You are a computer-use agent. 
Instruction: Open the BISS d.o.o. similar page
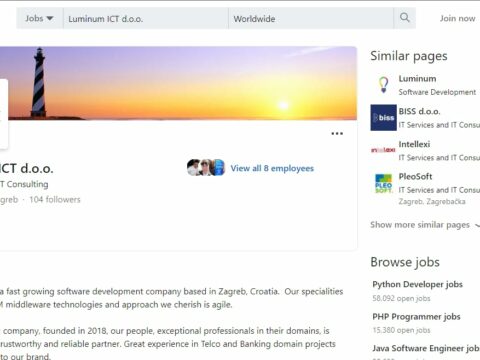(419, 111)
